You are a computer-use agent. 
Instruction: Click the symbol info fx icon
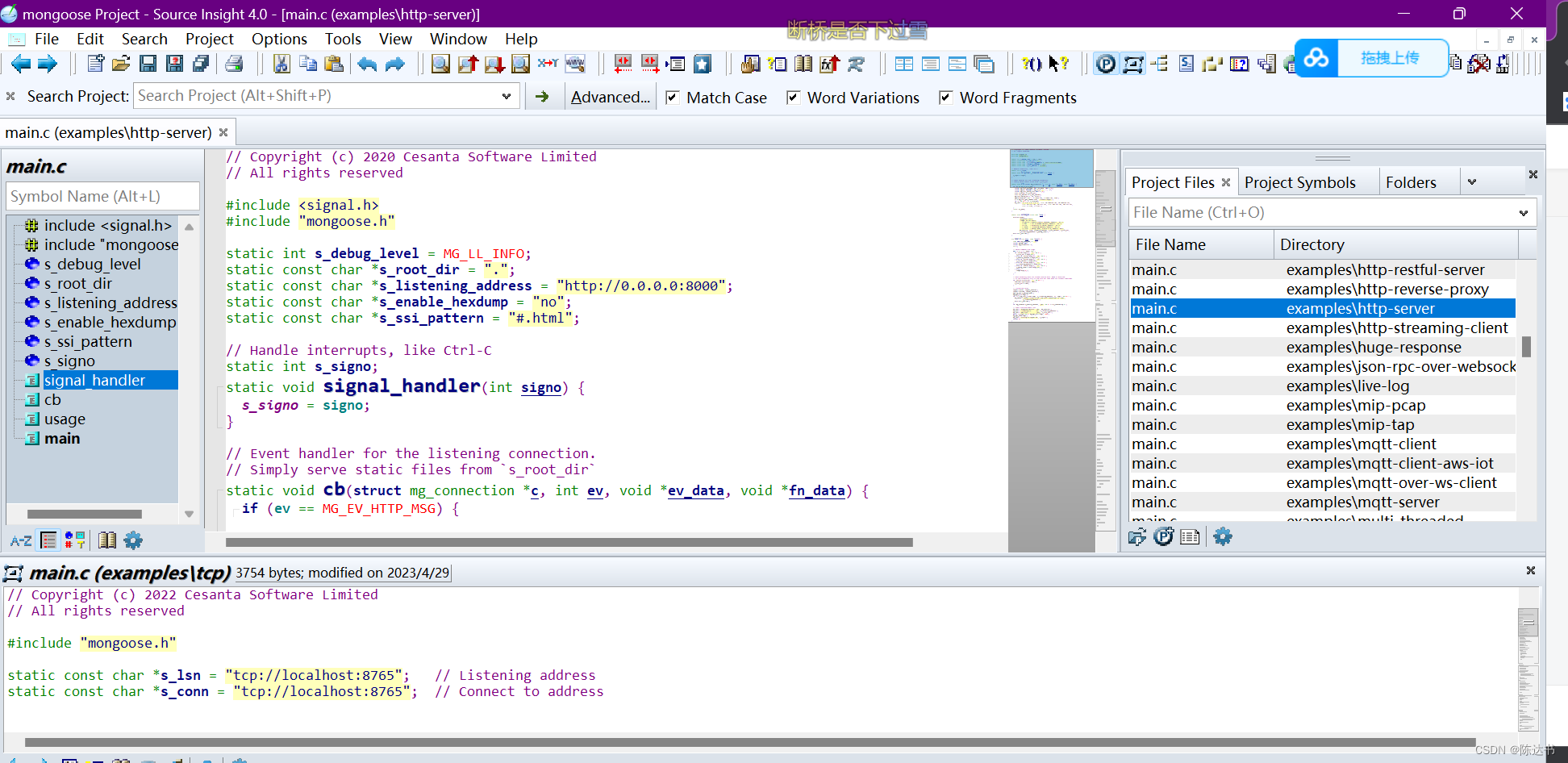(x=829, y=64)
